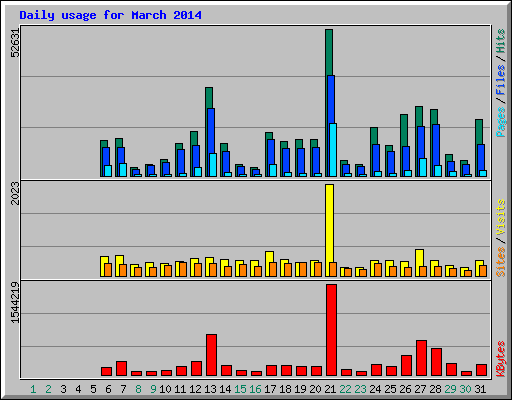Select day label 17 on the x-axis
This screenshot has height=400, width=512.
pos(270,389)
